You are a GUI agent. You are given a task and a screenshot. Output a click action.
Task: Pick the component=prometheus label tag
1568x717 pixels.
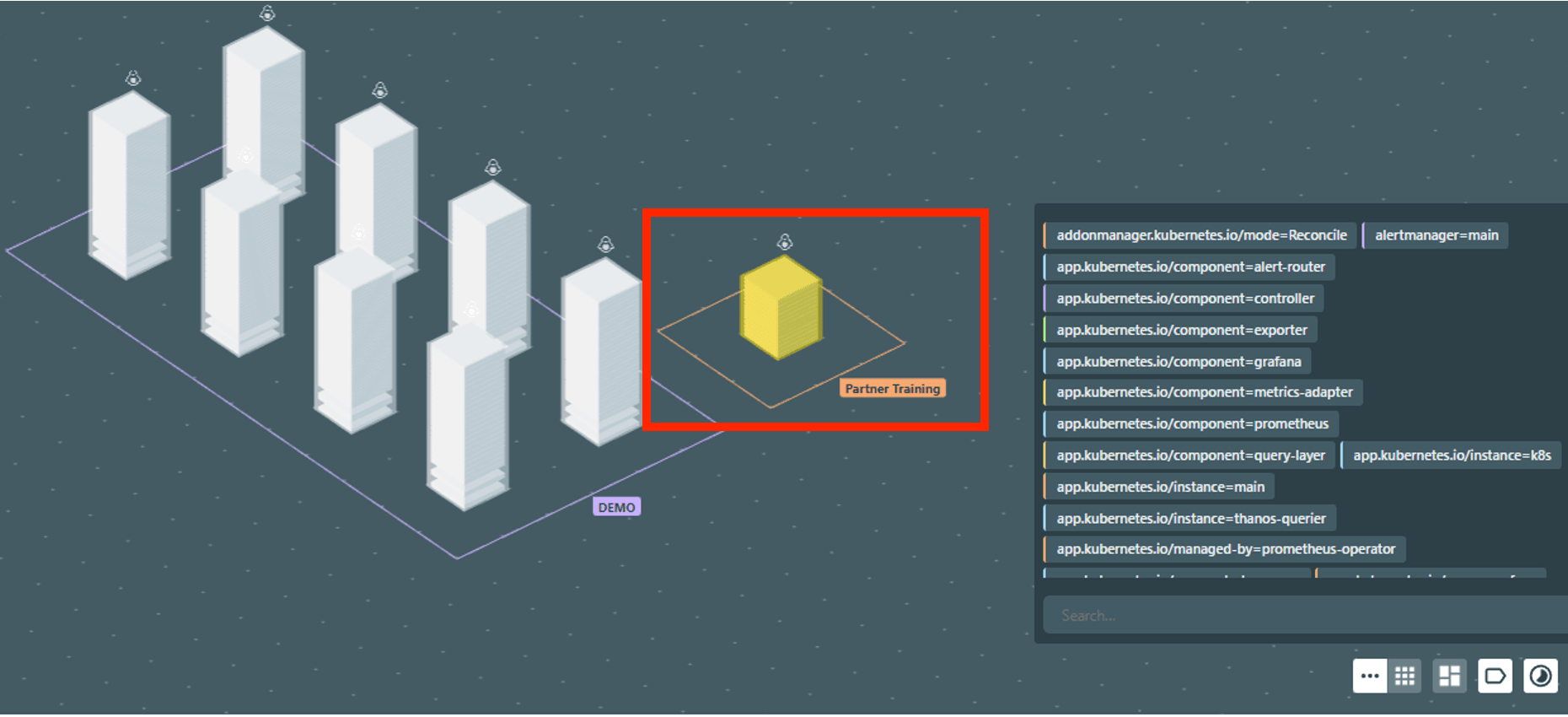1191,423
